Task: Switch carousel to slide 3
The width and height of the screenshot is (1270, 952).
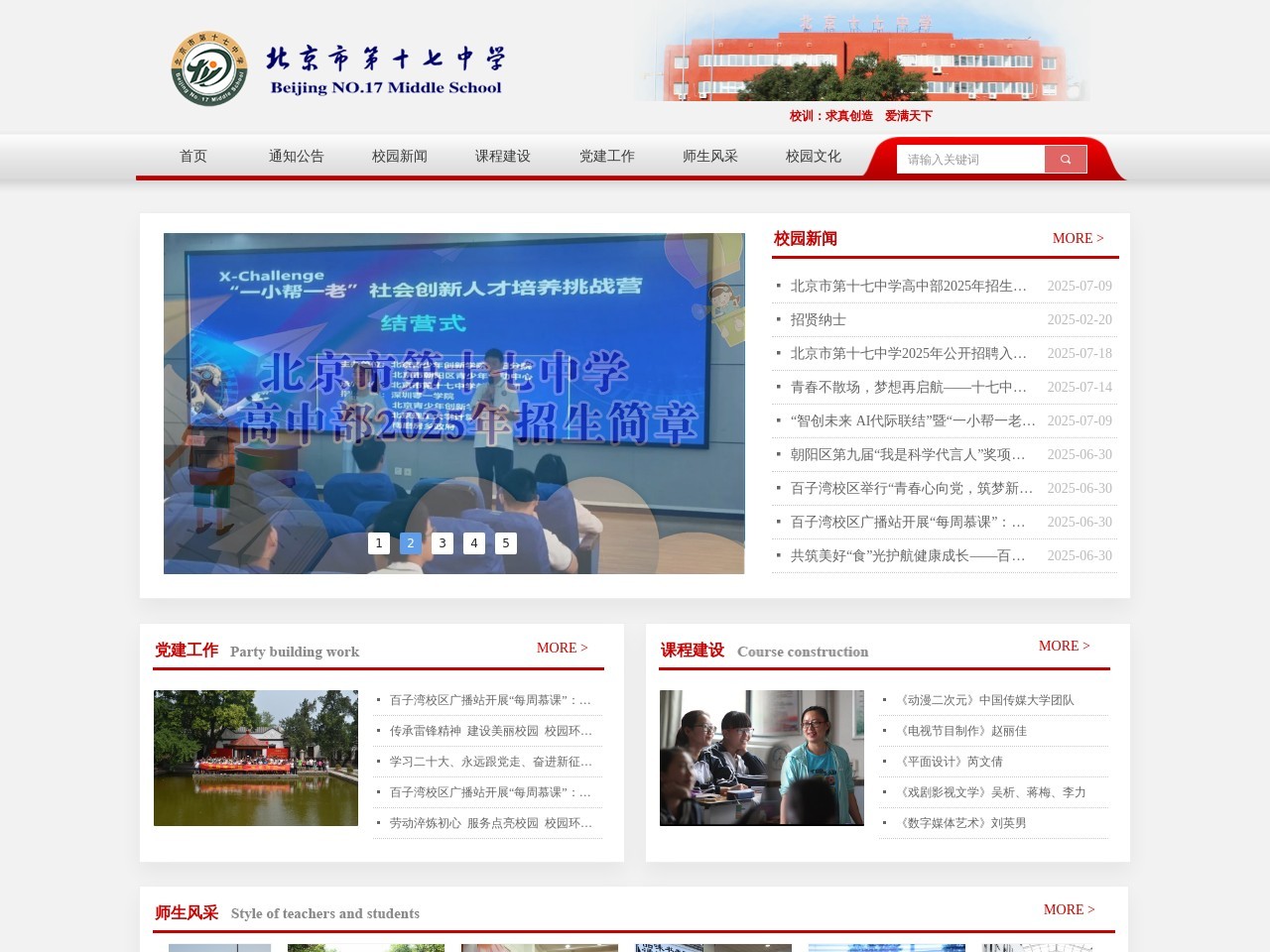Action: coord(443,543)
